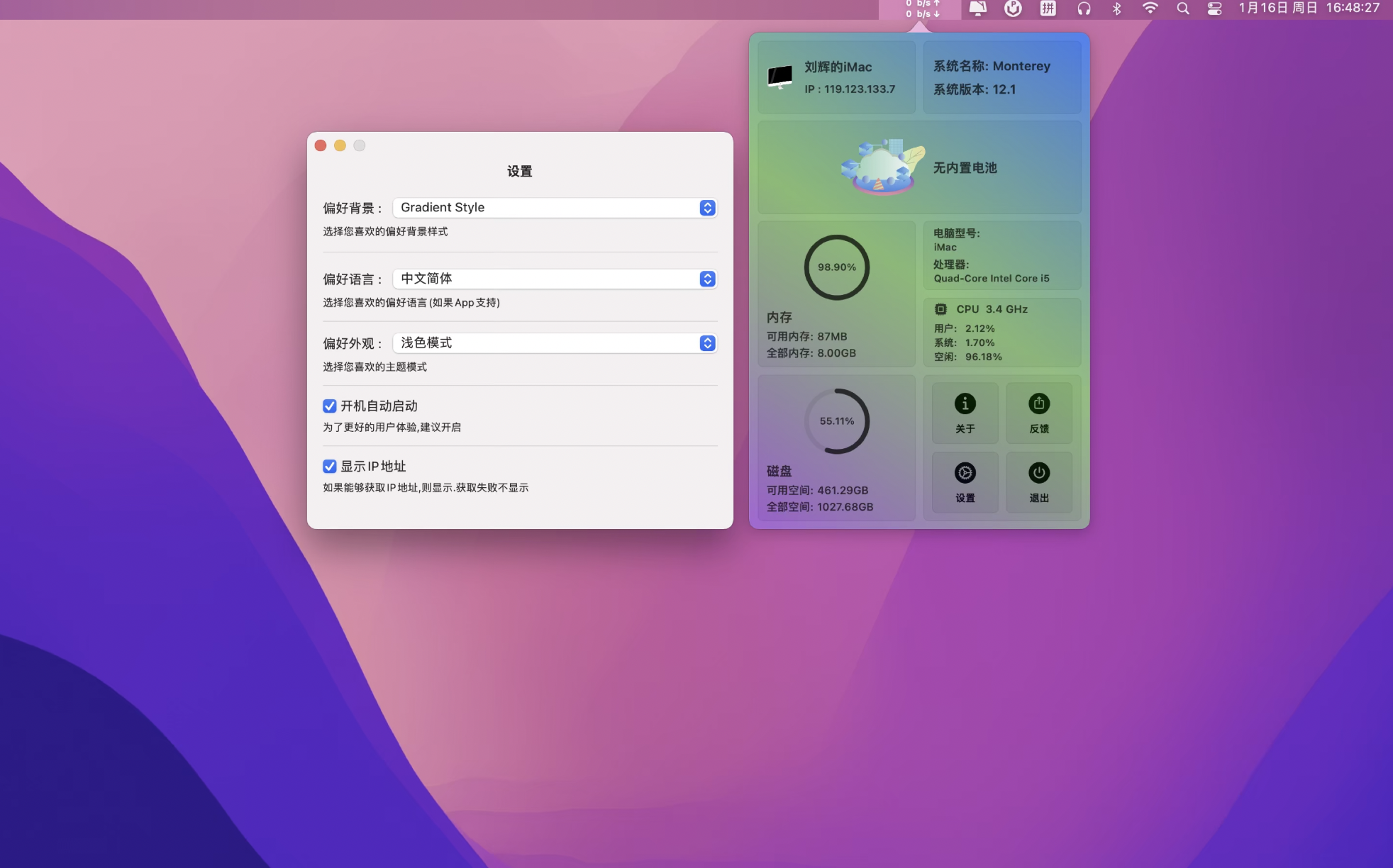Click the Wi-Fi status menu item
Image resolution: width=1393 pixels, height=868 pixels.
[1150, 9]
